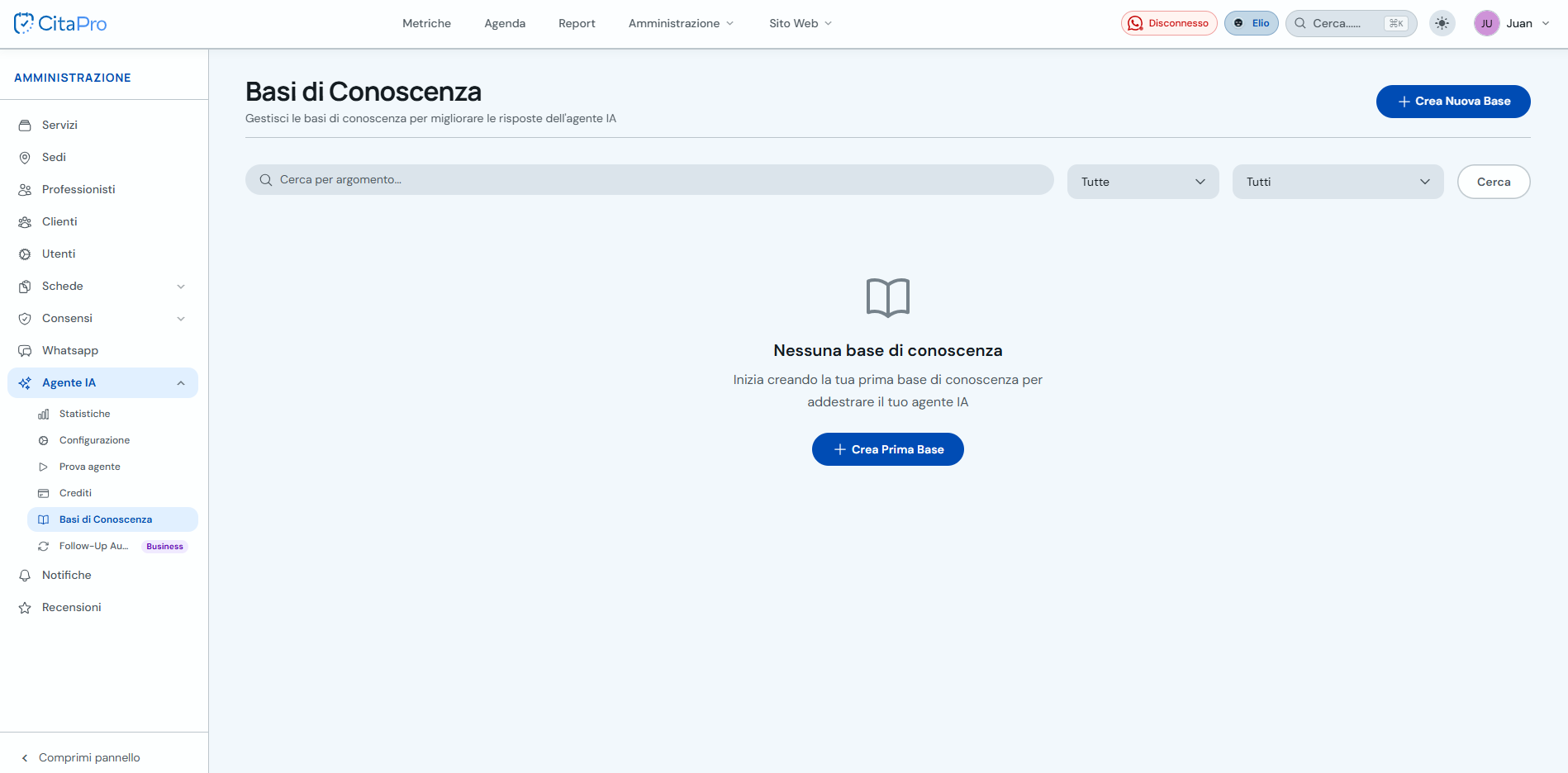Click the search magnifier icon in topic field
The width and height of the screenshot is (1568, 773).
[266, 180]
